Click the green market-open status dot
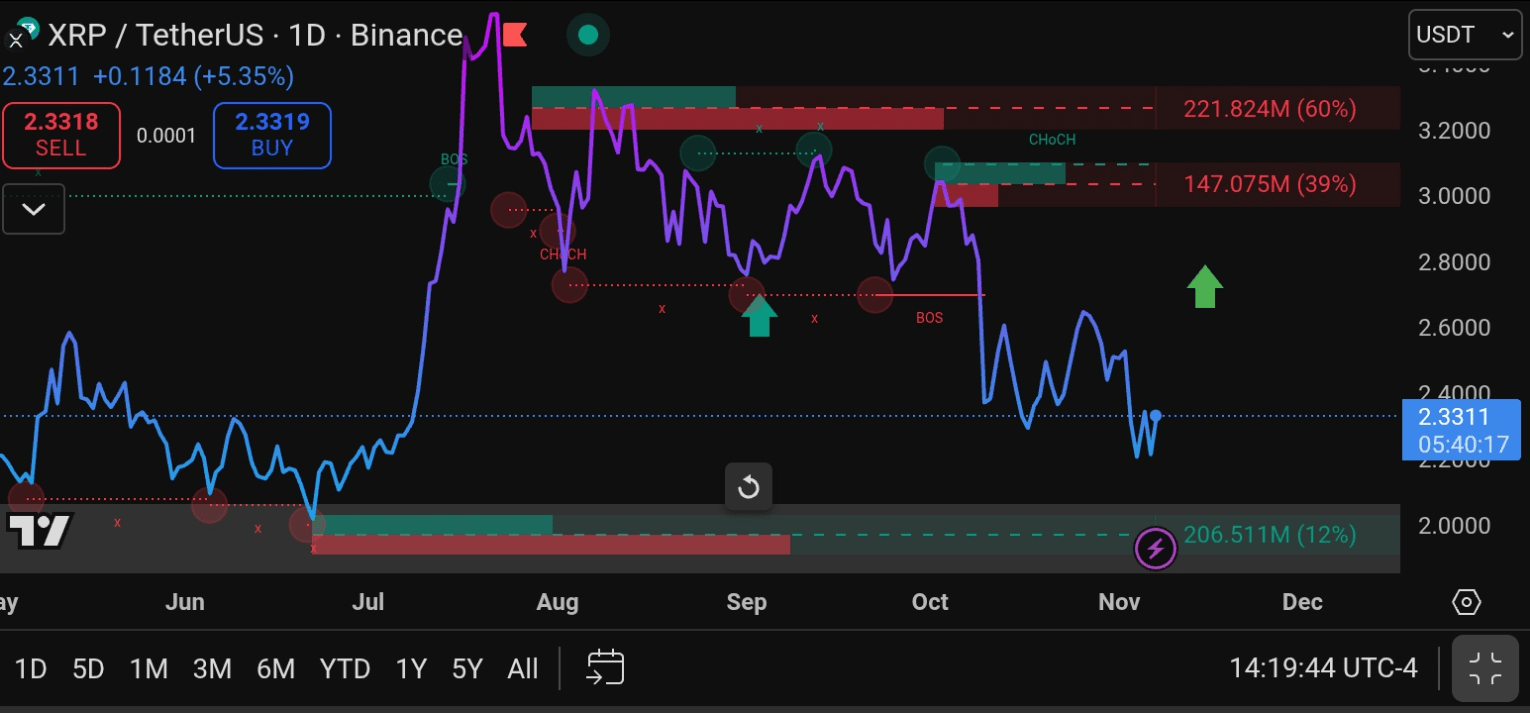1530x713 pixels. click(x=588, y=35)
